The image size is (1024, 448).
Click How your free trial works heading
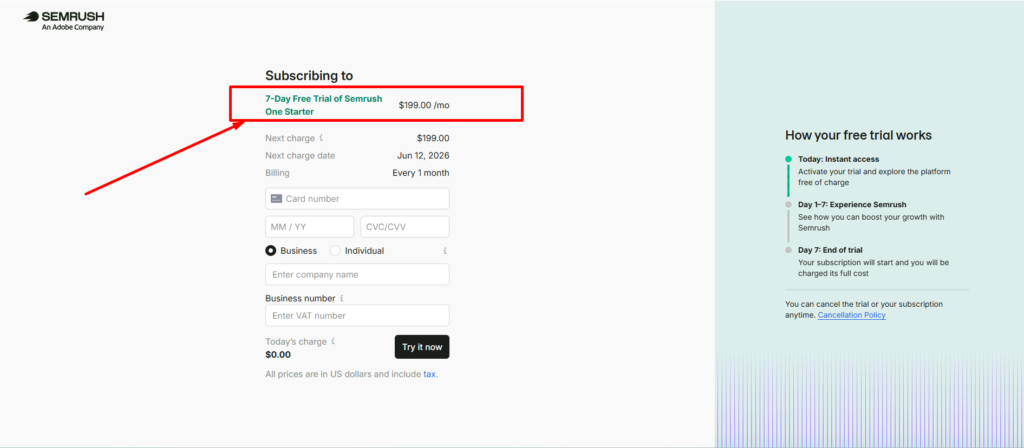point(858,135)
